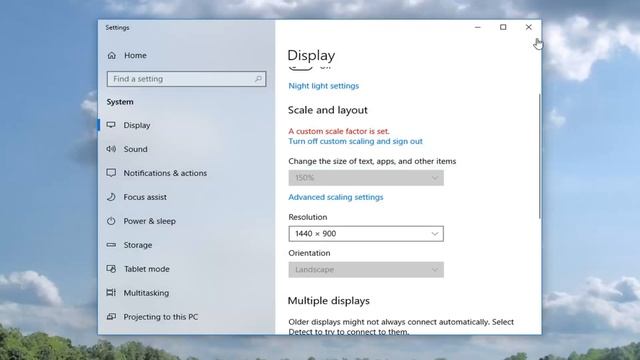Click the 'Display' page title
Image resolution: width=640 pixels, height=360 pixels.
coord(311,56)
